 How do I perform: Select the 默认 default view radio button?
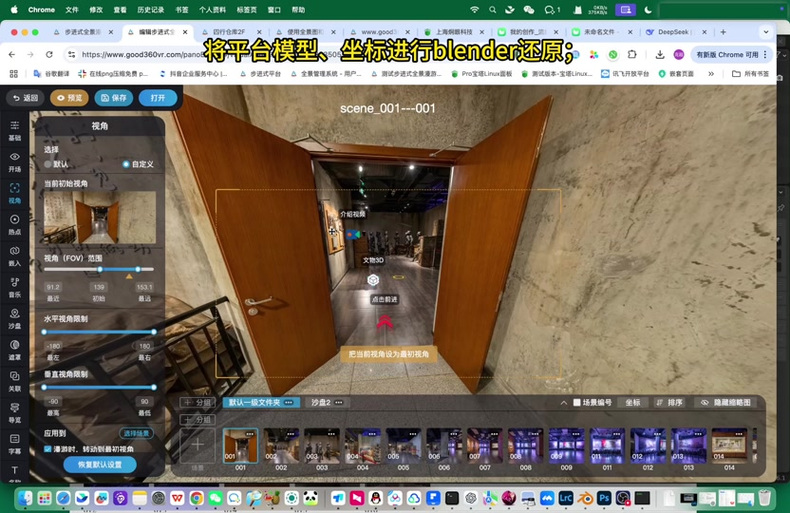click(48, 164)
